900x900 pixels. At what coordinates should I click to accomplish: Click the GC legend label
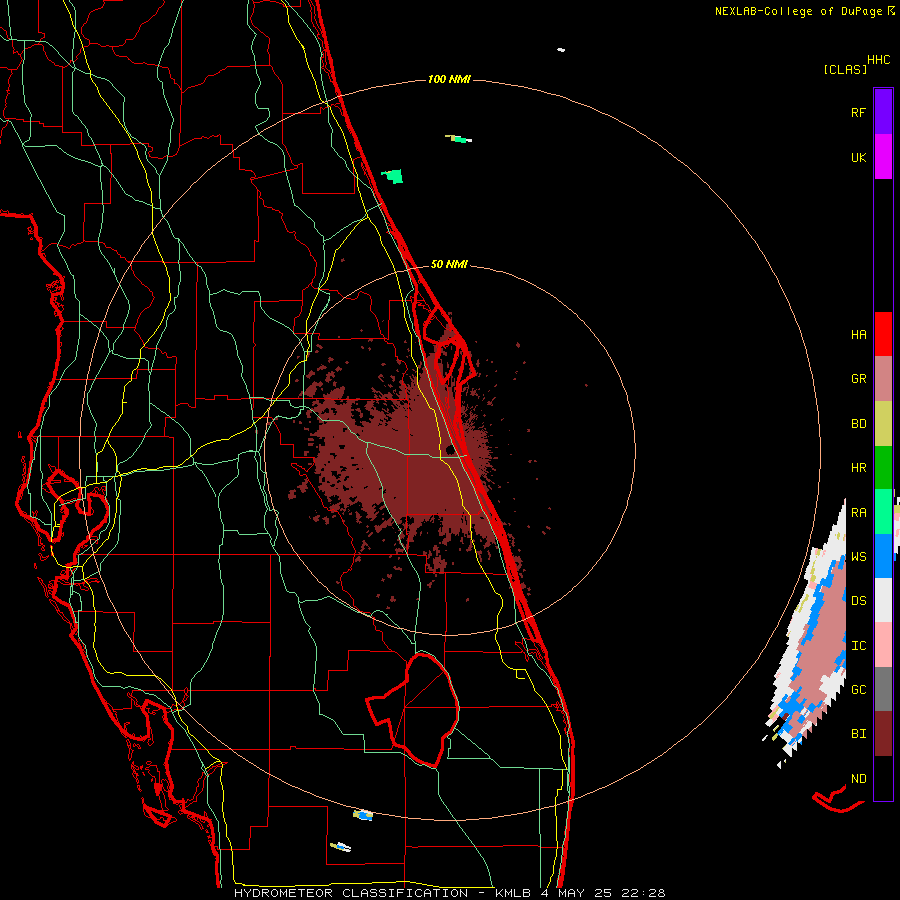pyautogui.click(x=858, y=689)
